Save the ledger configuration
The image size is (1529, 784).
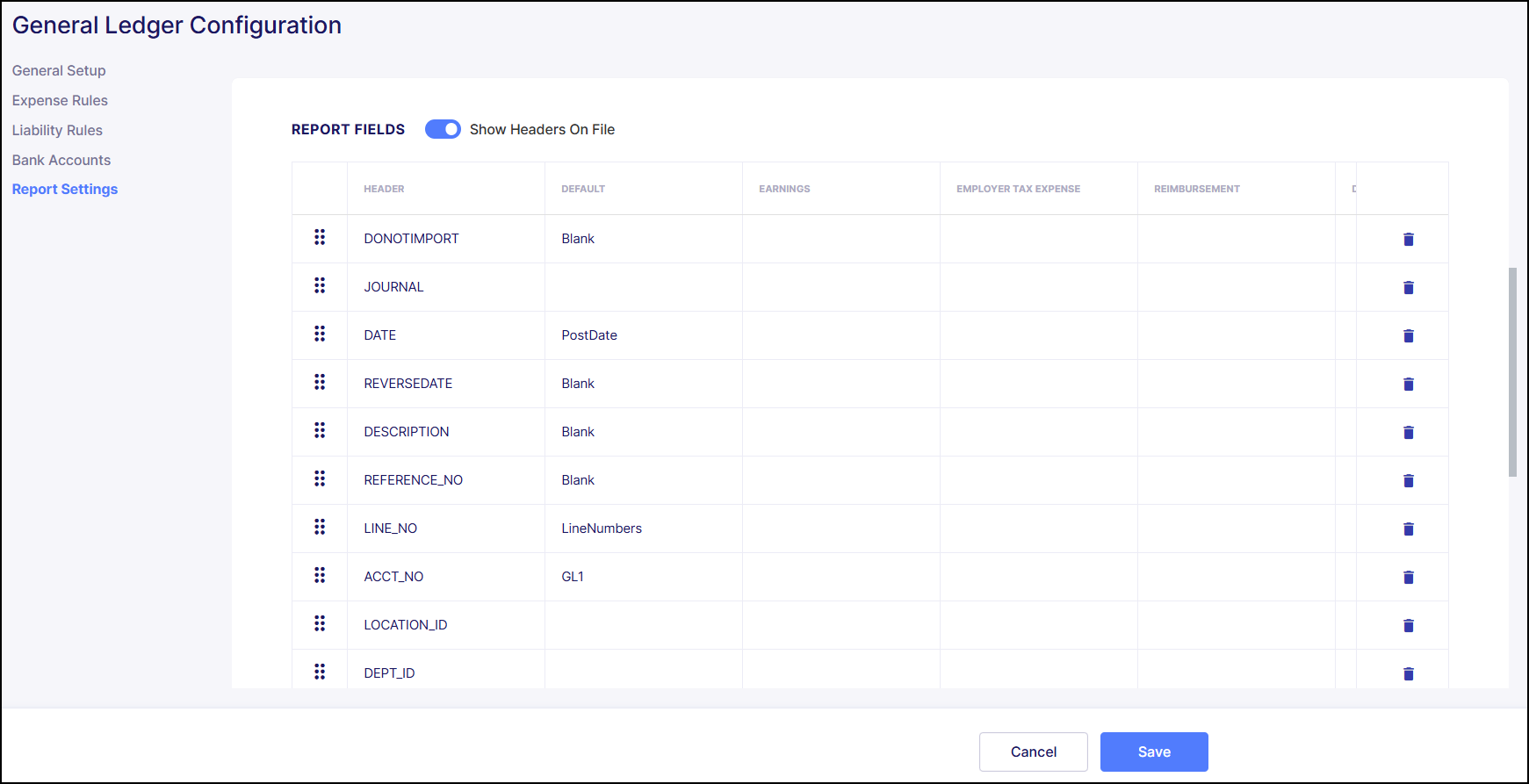[x=1153, y=752]
